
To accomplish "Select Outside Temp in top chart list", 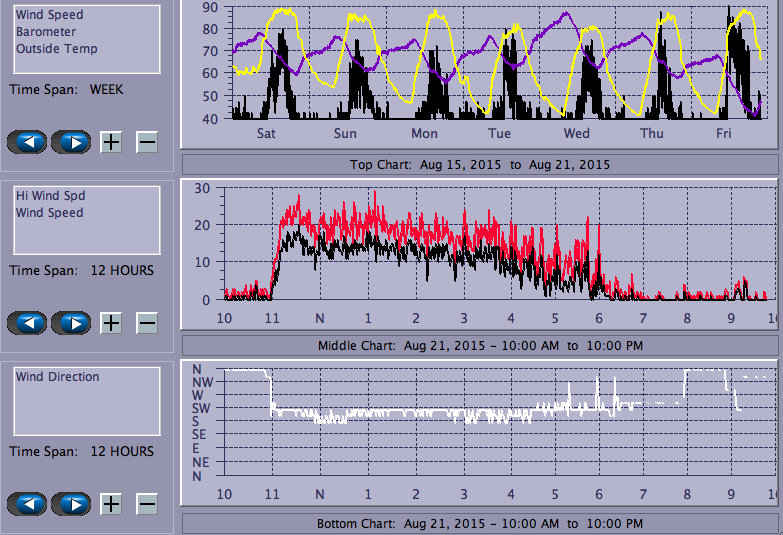I will [x=56, y=48].
